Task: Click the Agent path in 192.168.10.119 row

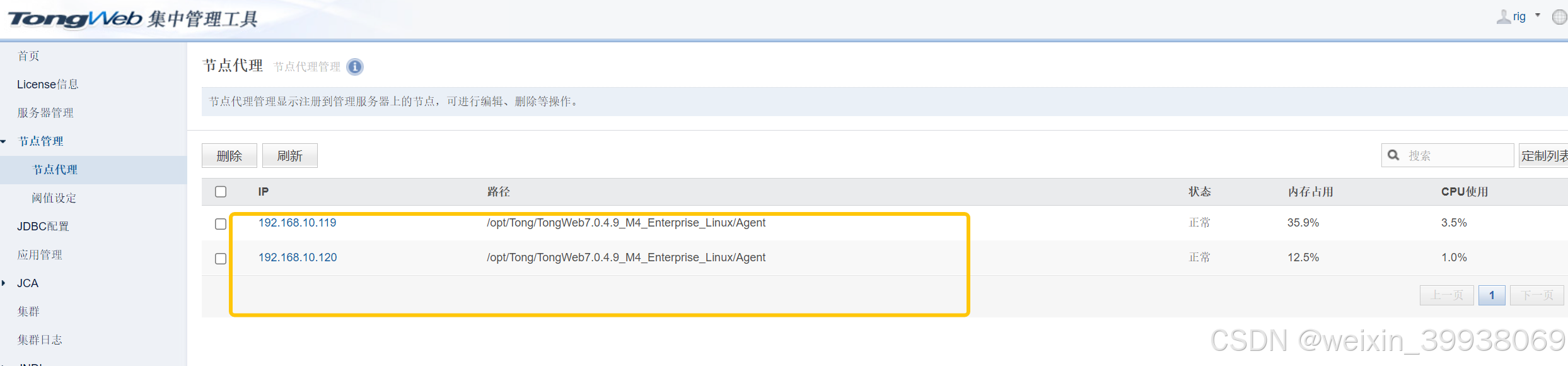Action: point(626,223)
